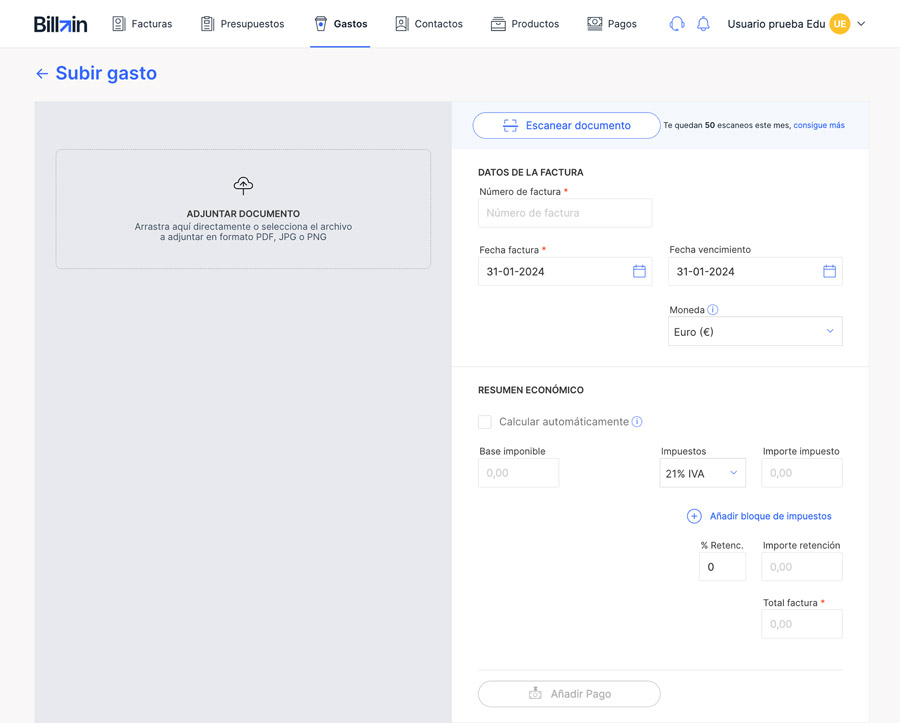This screenshot has height=723, width=900.
Task: Open the Facturas section
Action: 142,24
